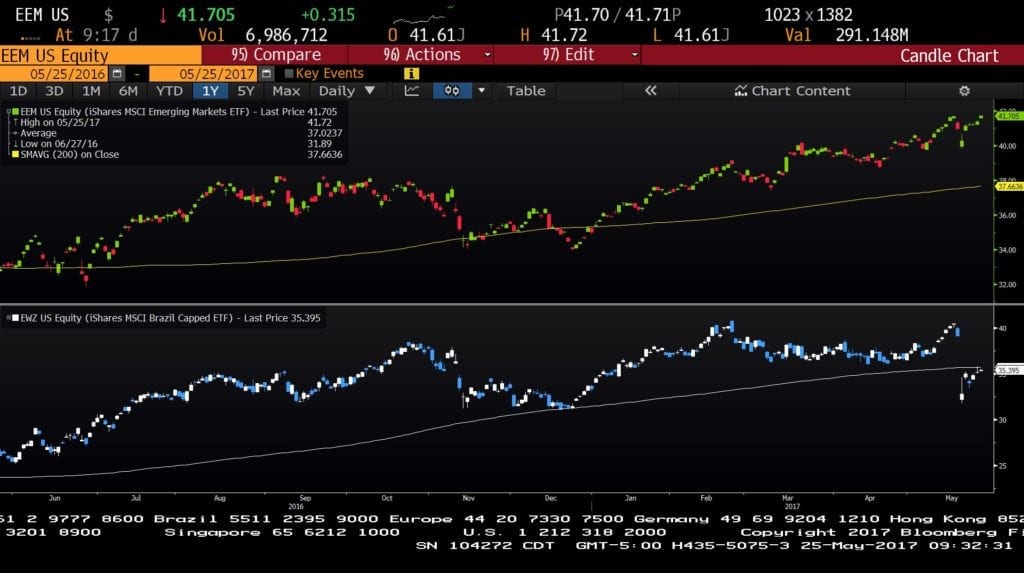Expand the 97) Edit dropdown menu
This screenshot has width=1024, height=573.
tap(634, 55)
